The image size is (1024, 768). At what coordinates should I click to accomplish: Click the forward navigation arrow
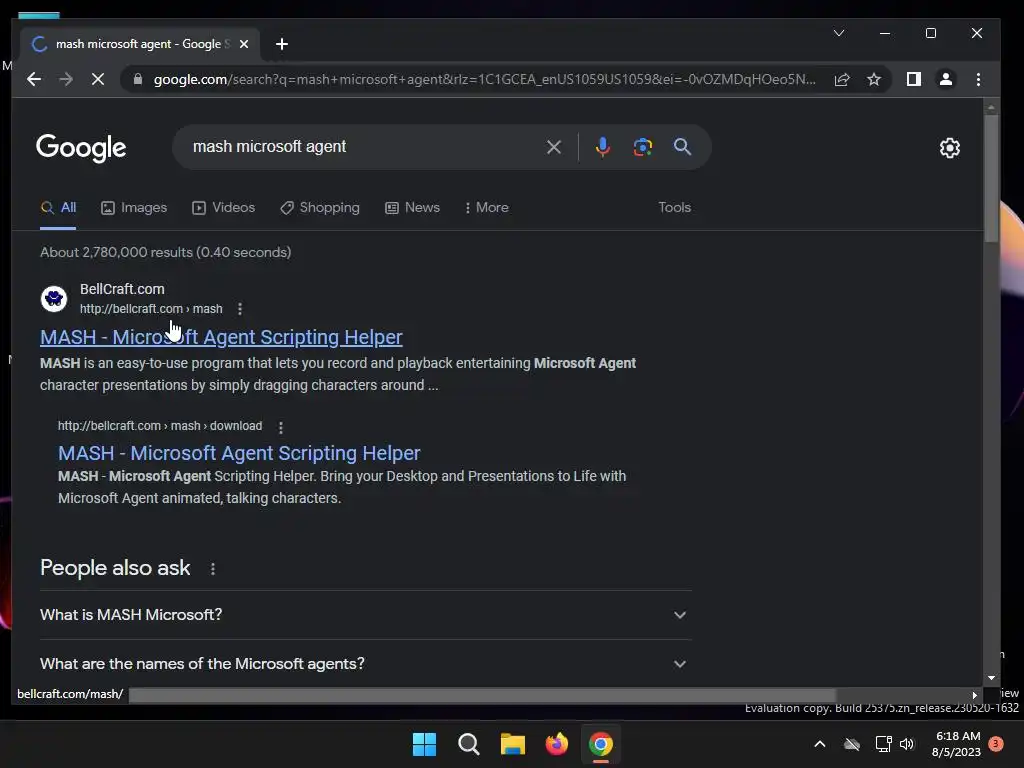click(66, 79)
